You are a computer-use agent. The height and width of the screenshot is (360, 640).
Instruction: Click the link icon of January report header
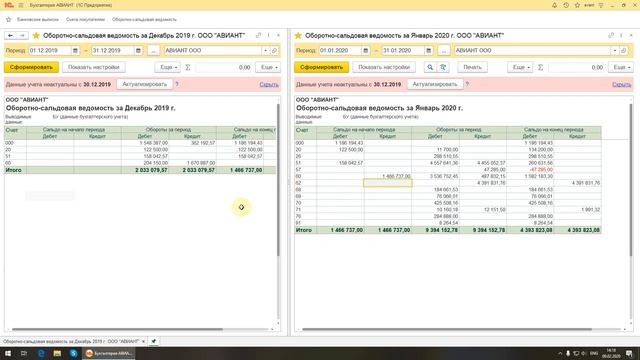point(611,36)
